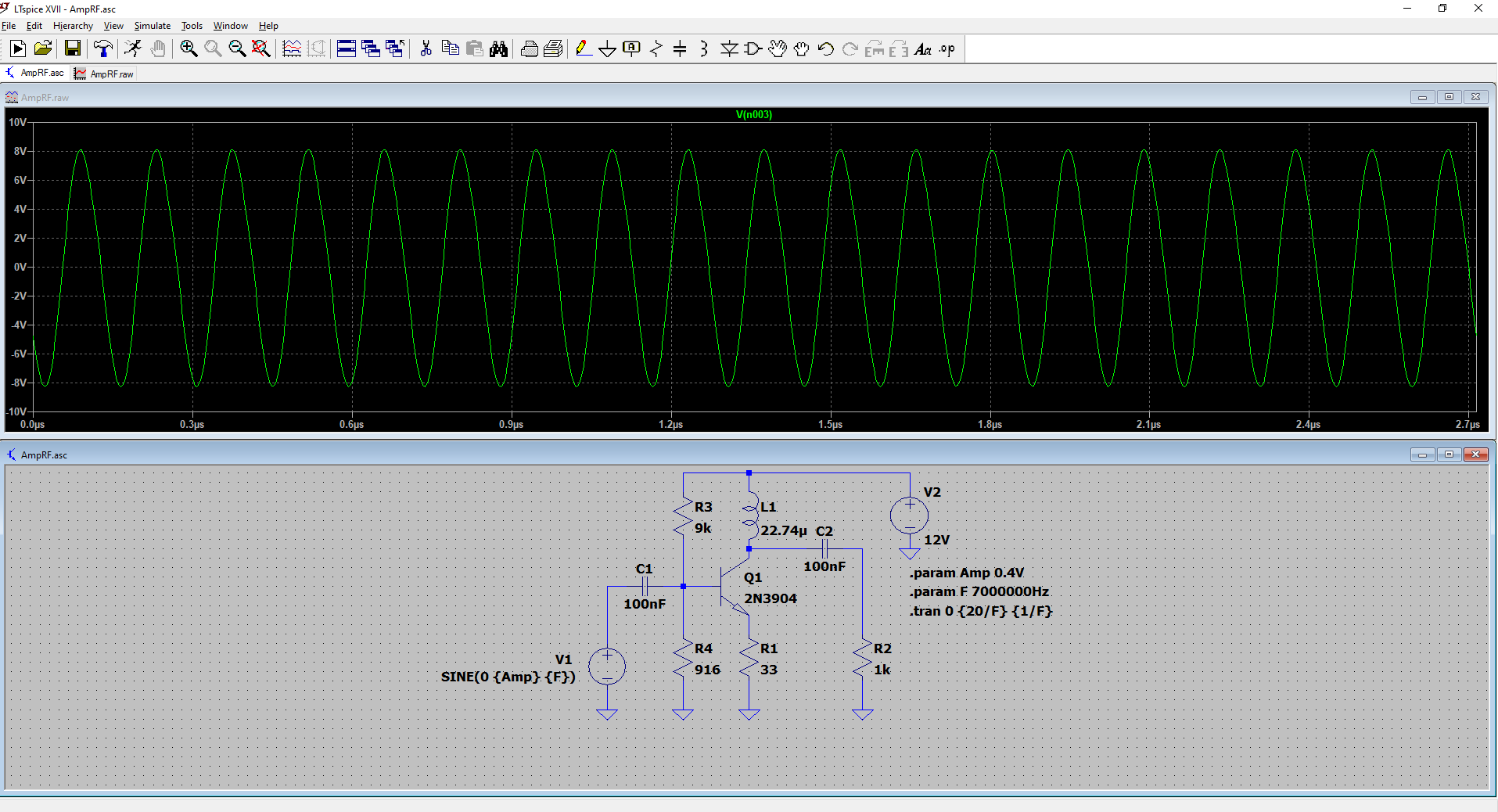Viewport: 1498px width, 812px height.
Task: Click the .tran directive text on schematic
Action: pyautogui.click(x=980, y=611)
